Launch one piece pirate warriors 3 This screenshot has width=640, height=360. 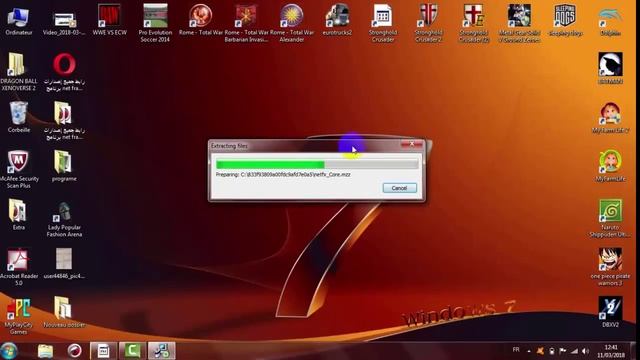[610, 267]
